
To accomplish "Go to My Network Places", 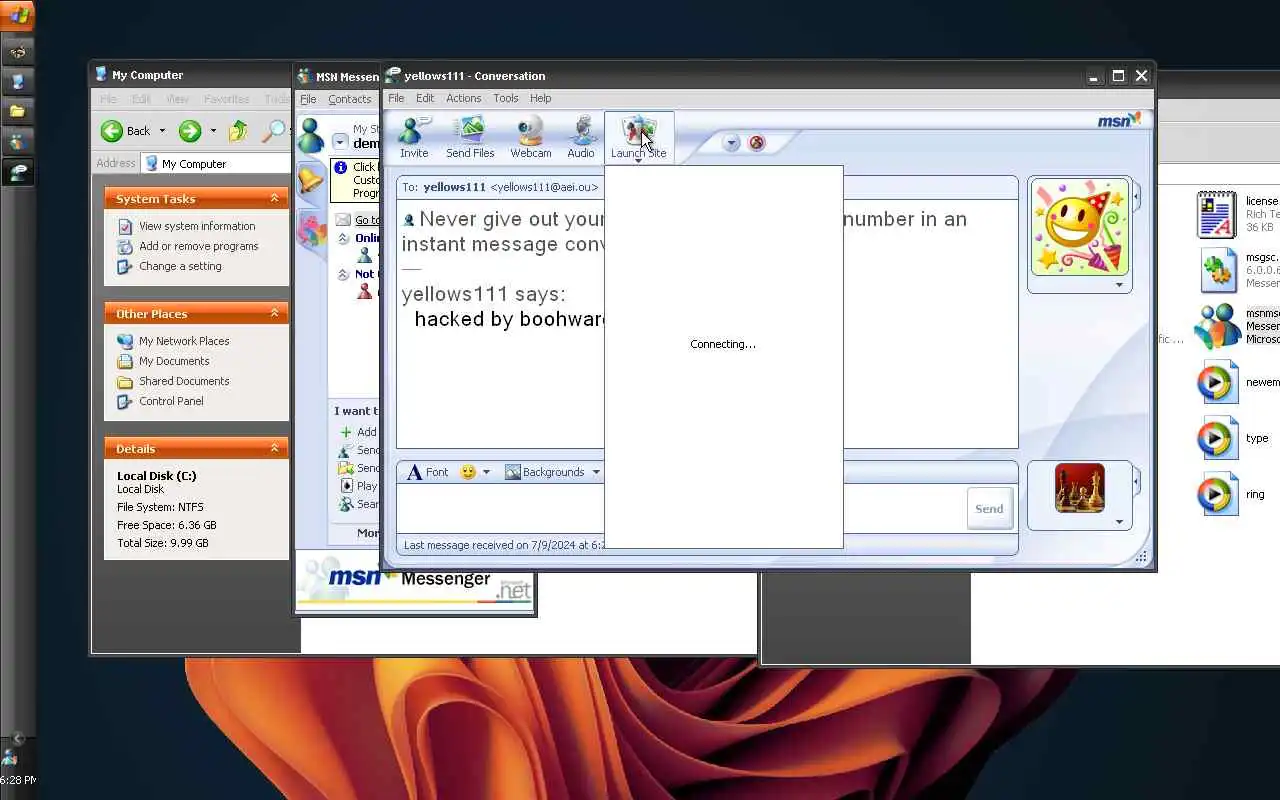I will [184, 341].
